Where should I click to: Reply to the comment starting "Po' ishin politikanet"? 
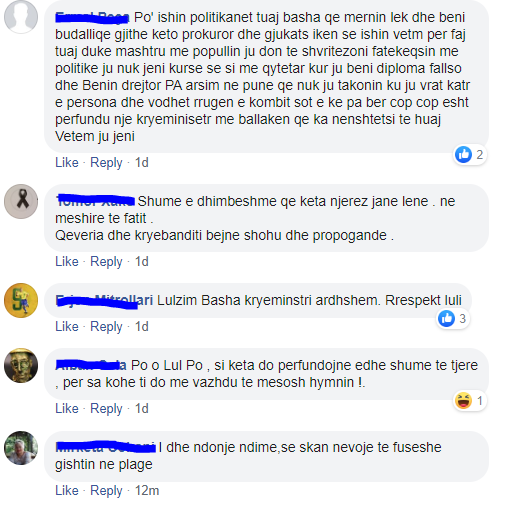coord(106,163)
